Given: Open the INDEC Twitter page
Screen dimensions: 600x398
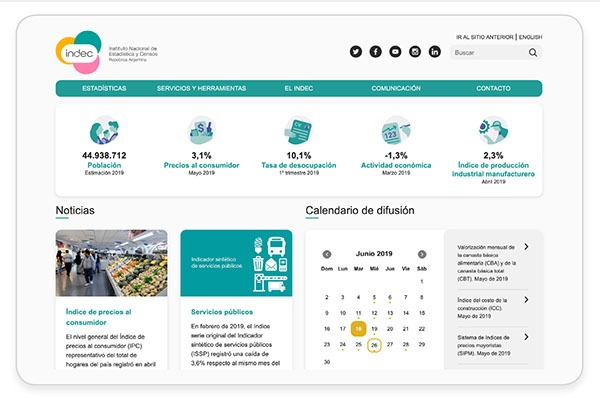Looking at the screenshot, I should pyautogui.click(x=356, y=51).
